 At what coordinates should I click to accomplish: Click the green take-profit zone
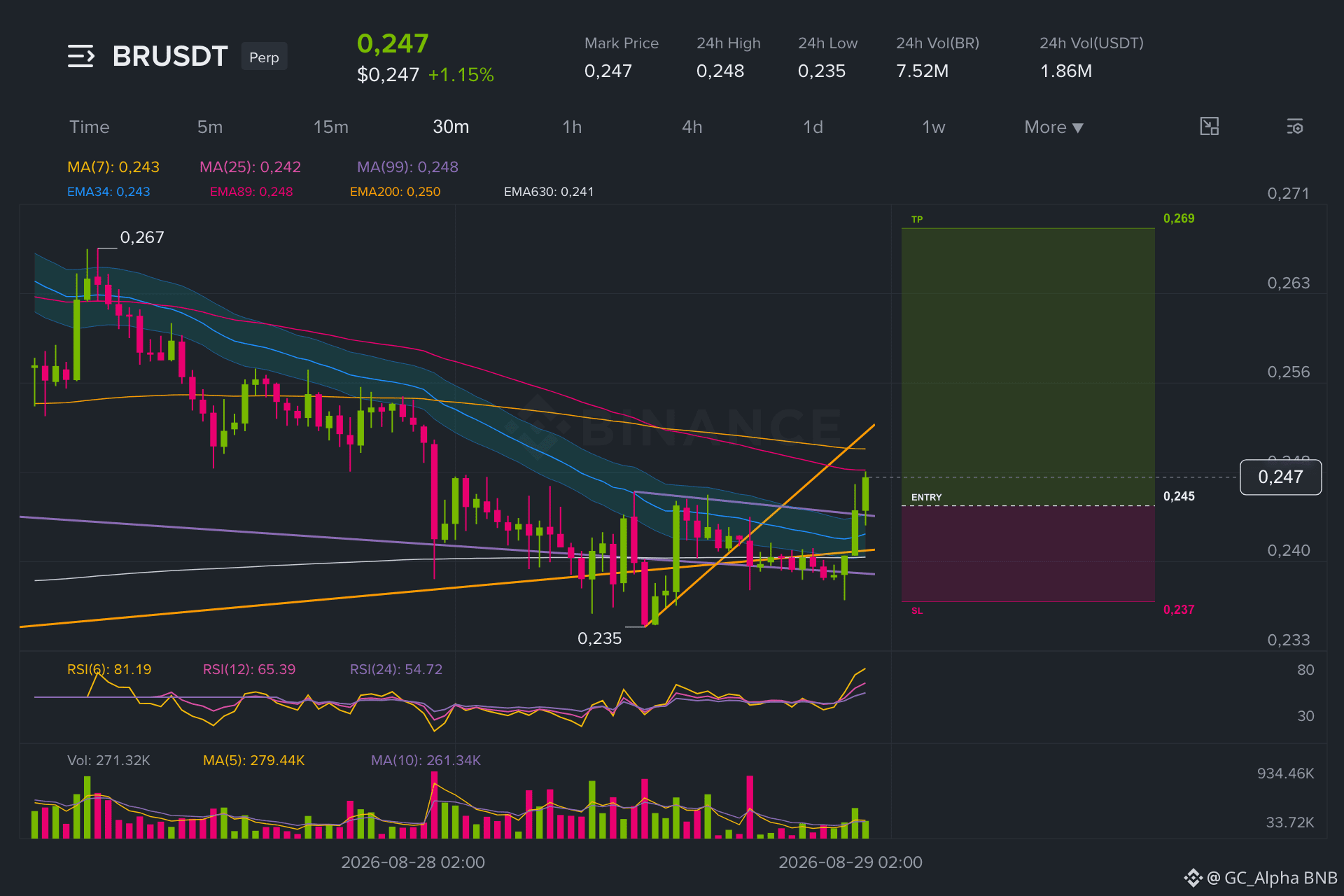(1028, 366)
